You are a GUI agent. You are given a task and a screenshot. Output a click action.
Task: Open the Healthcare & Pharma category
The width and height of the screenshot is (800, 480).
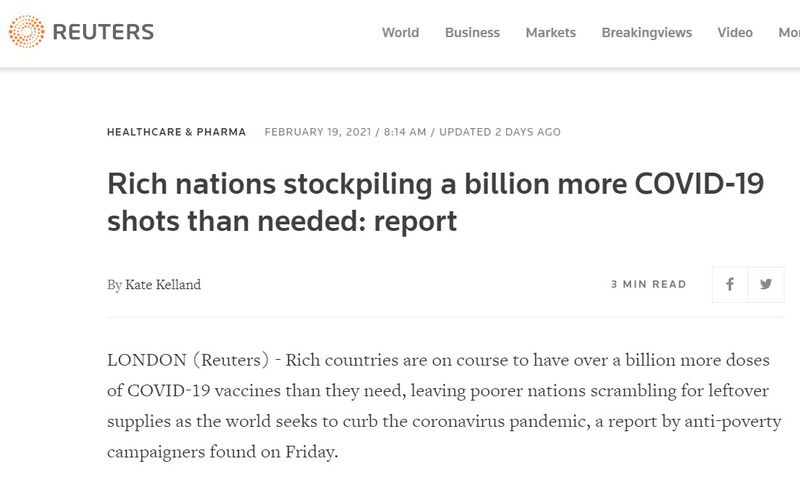click(x=176, y=132)
